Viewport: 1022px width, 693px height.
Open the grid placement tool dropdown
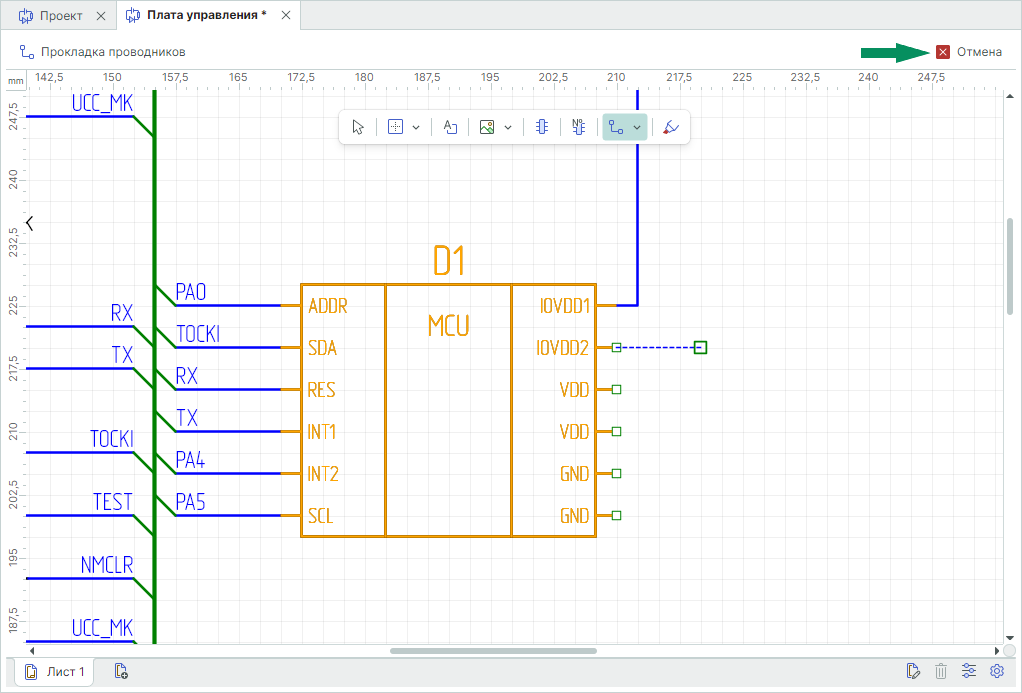pos(416,127)
